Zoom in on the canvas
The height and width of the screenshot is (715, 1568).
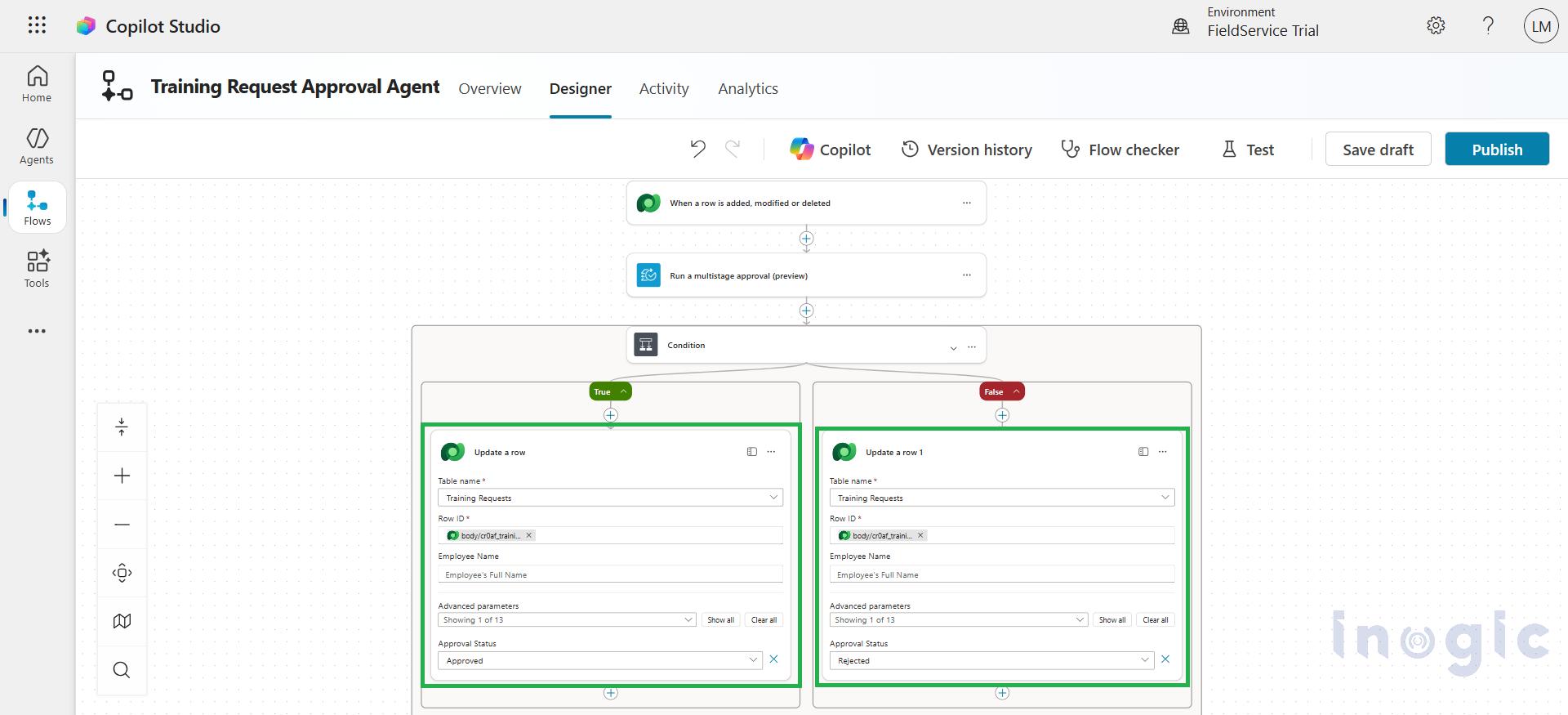122,476
